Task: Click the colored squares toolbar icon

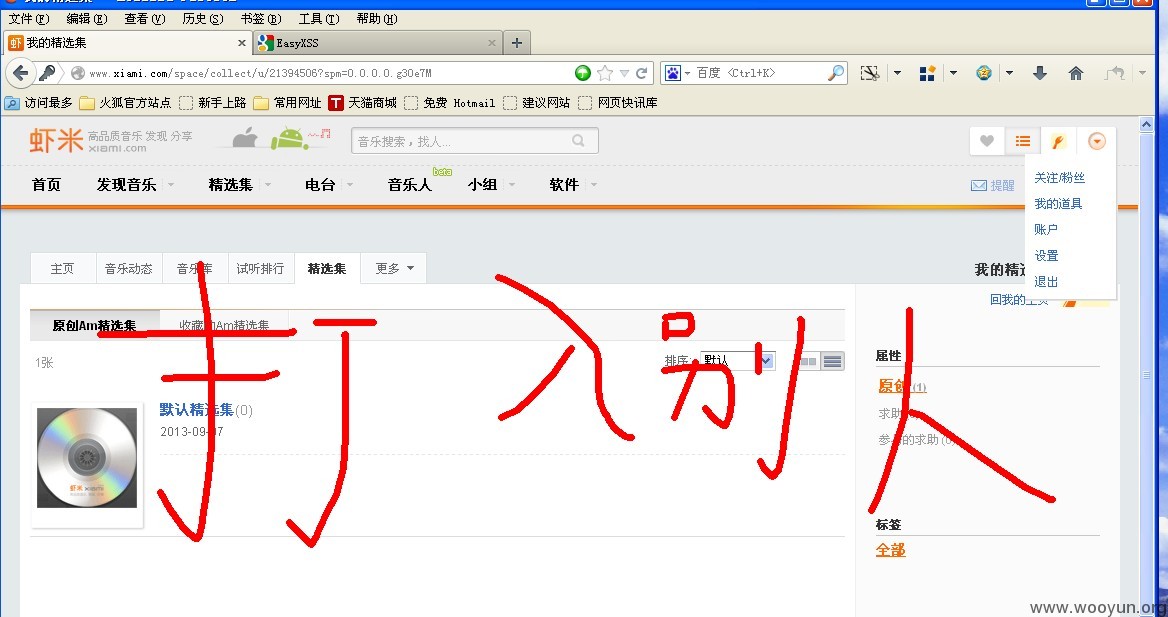Action: tap(927, 73)
